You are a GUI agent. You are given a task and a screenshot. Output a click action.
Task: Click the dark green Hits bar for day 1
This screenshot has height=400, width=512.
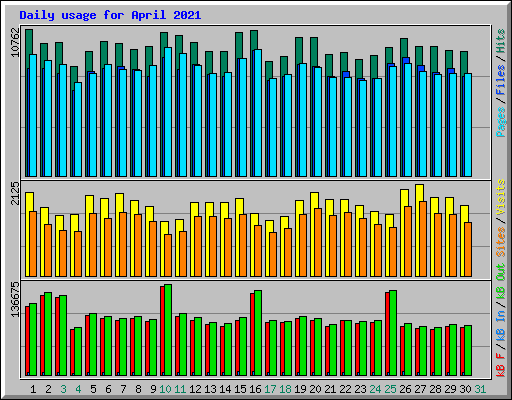(x=29, y=42)
